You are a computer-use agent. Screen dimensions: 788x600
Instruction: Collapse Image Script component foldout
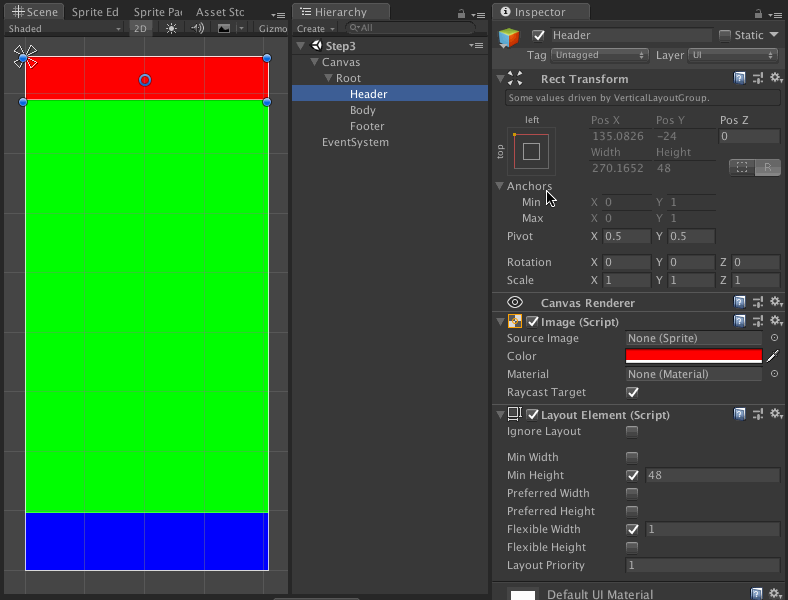point(500,322)
